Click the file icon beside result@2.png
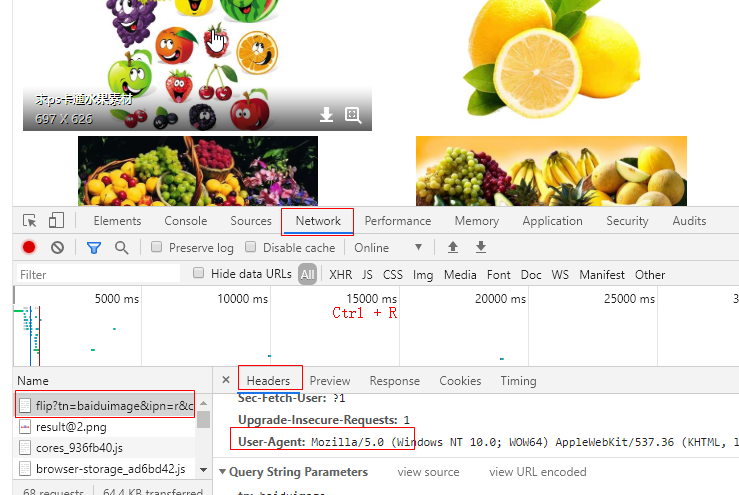 point(25,427)
